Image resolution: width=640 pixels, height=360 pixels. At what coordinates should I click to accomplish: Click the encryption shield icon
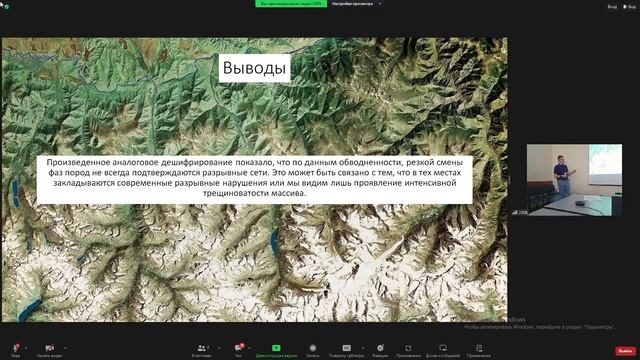click(x=7, y=7)
